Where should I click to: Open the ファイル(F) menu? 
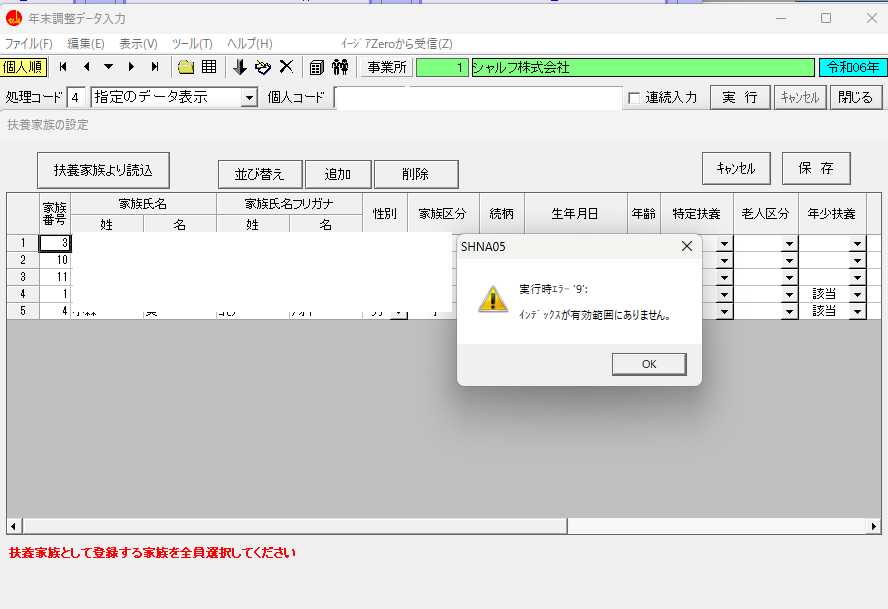pyautogui.click(x=29, y=44)
